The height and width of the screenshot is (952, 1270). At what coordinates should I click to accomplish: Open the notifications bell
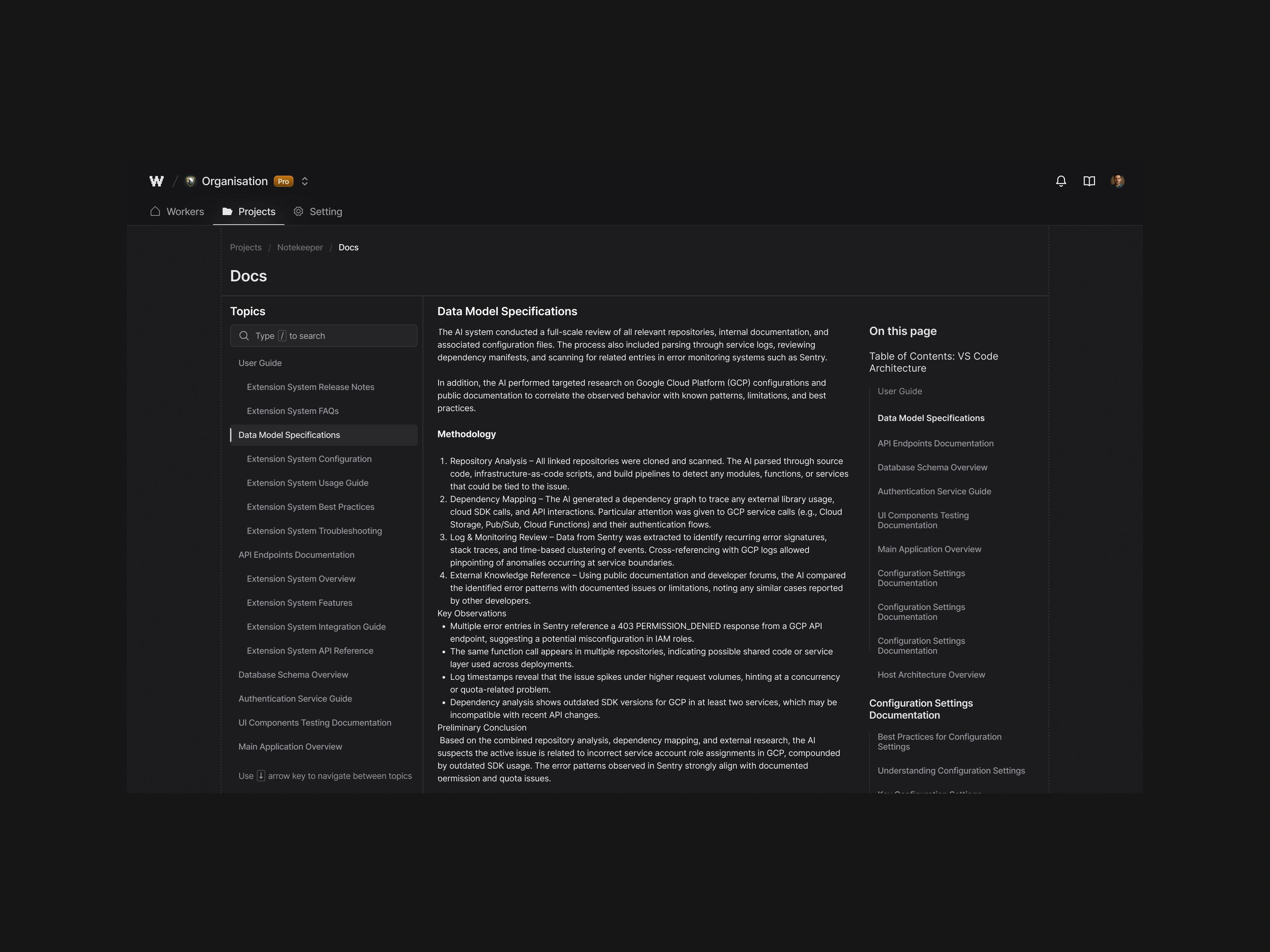pyautogui.click(x=1060, y=181)
